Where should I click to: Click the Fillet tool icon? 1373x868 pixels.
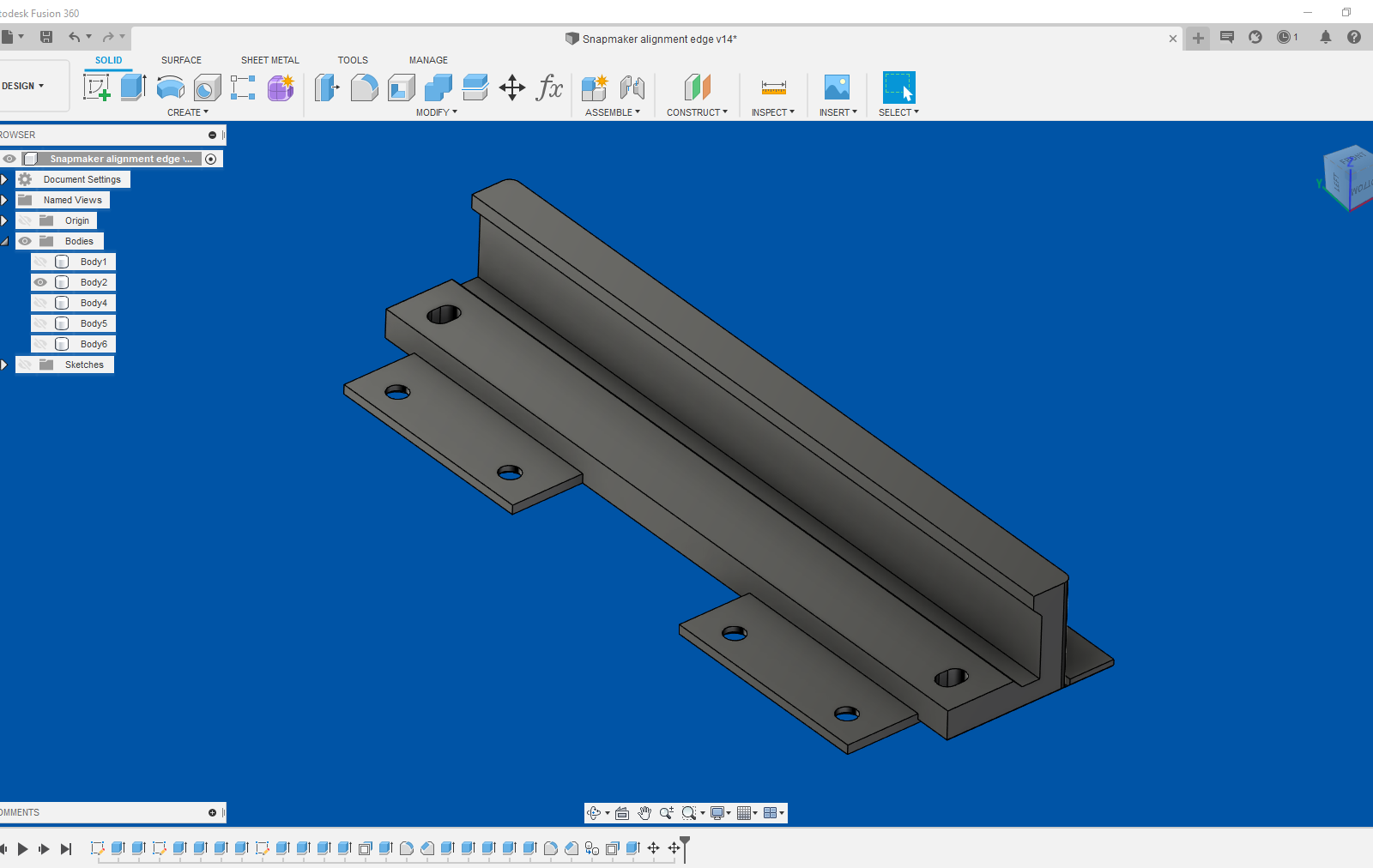pyautogui.click(x=364, y=87)
